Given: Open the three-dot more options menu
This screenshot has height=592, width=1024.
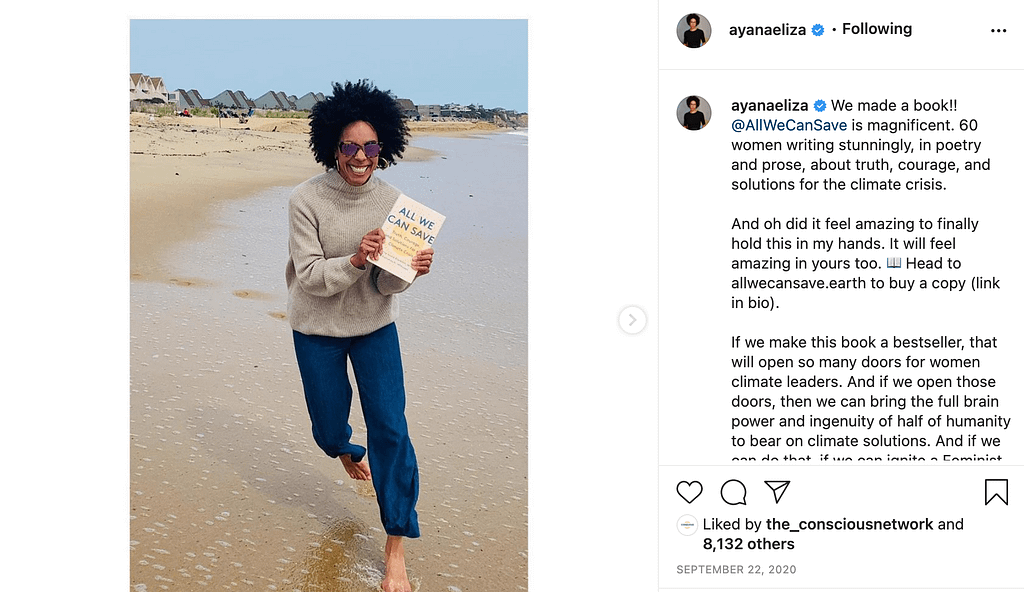Looking at the screenshot, I should tap(998, 31).
